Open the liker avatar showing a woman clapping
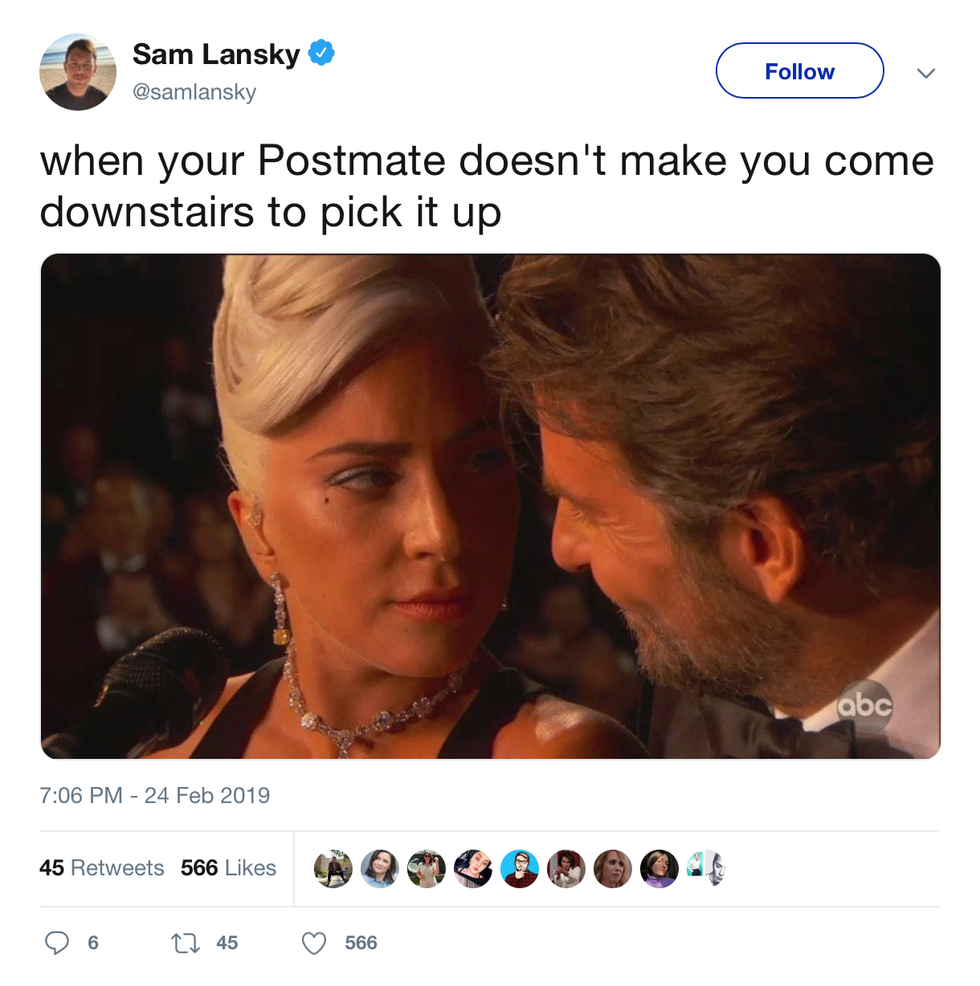The image size is (980, 986). pos(566,868)
